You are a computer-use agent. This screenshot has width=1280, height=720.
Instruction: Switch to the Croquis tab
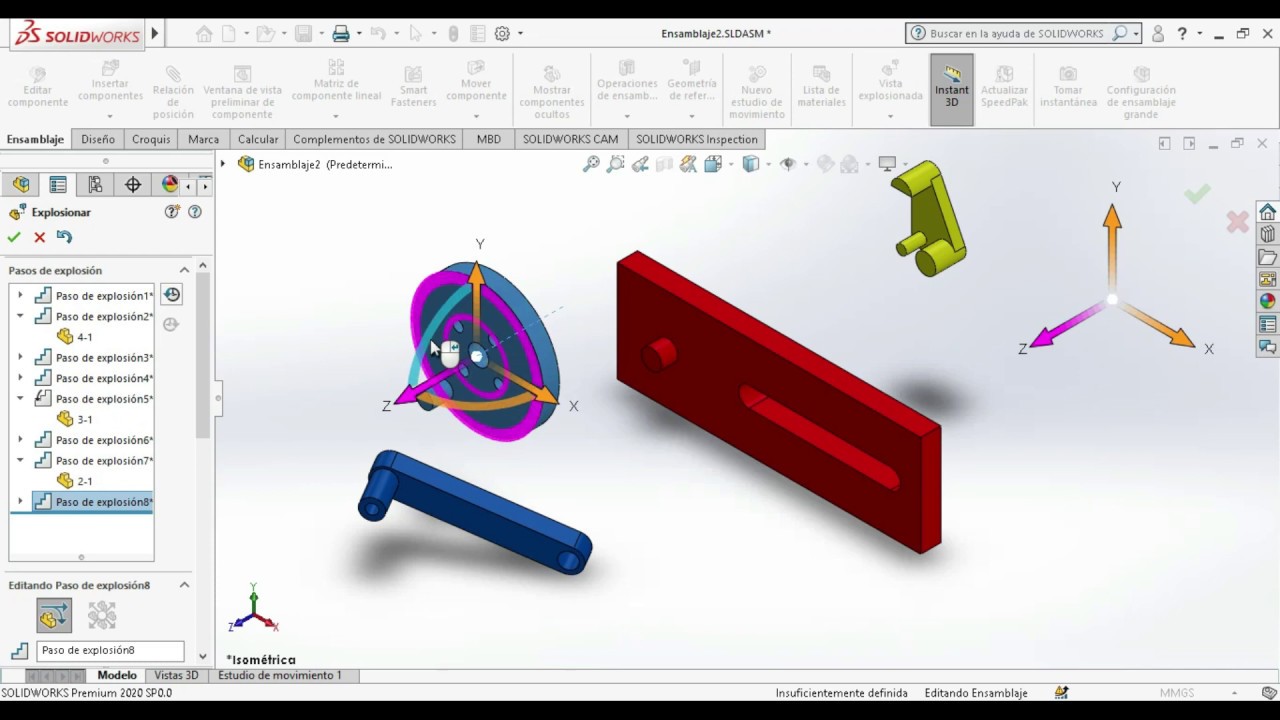tap(151, 139)
